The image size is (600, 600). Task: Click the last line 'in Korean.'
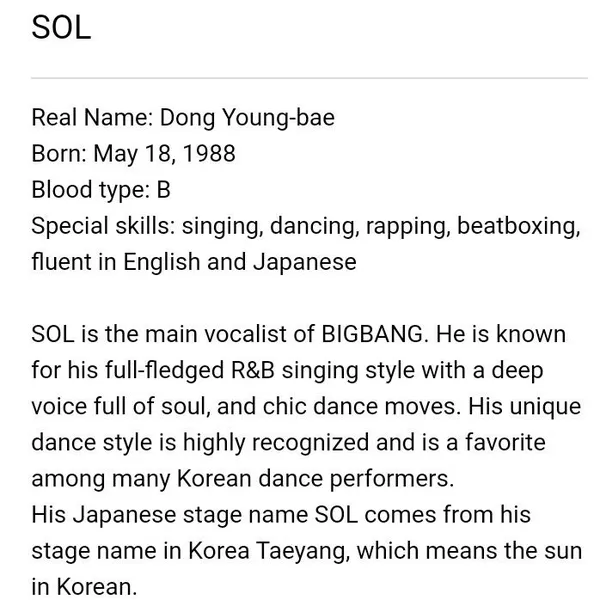(x=84, y=587)
